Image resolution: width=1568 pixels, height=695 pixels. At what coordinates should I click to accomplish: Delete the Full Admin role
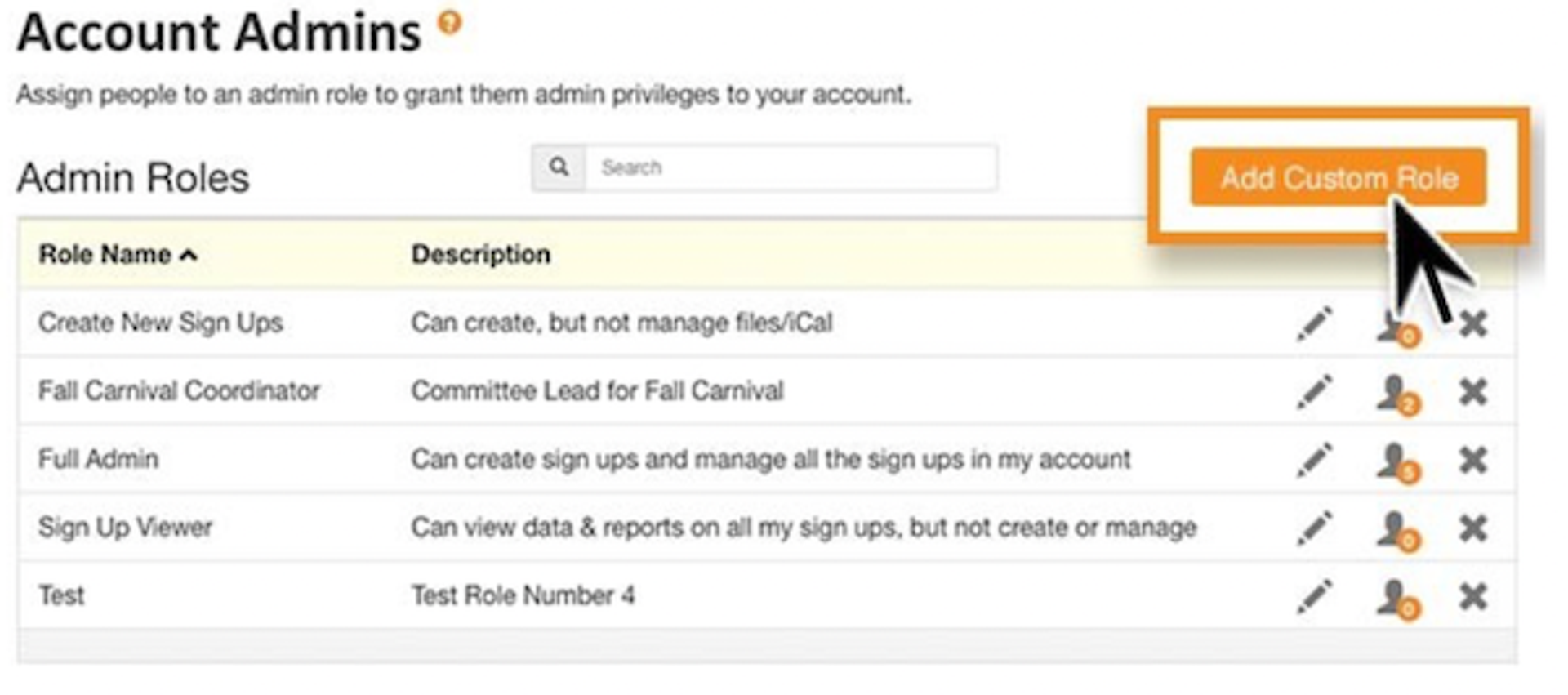1473,461
